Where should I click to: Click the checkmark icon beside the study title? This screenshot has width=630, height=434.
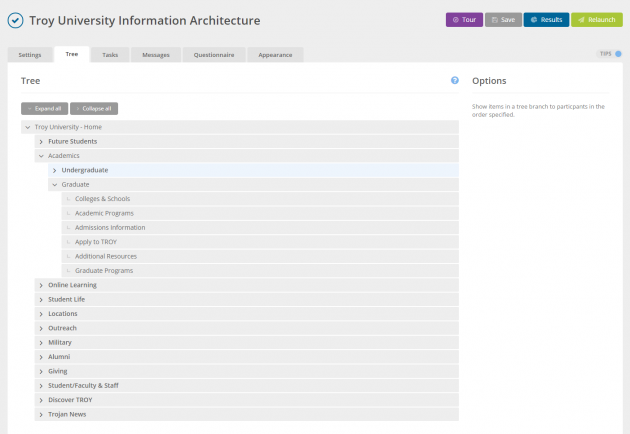[x=15, y=20]
